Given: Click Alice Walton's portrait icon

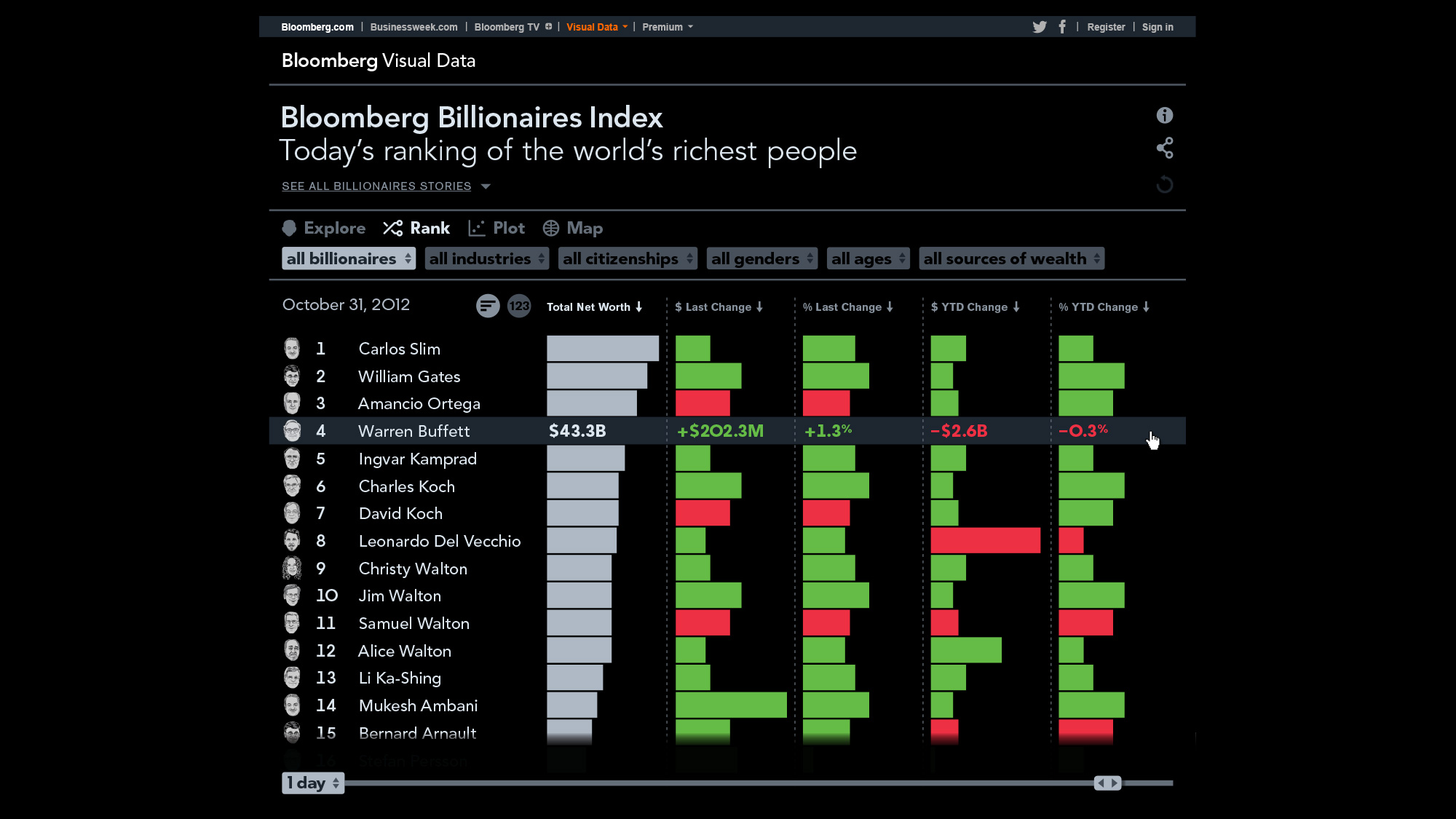Looking at the screenshot, I should click(292, 650).
